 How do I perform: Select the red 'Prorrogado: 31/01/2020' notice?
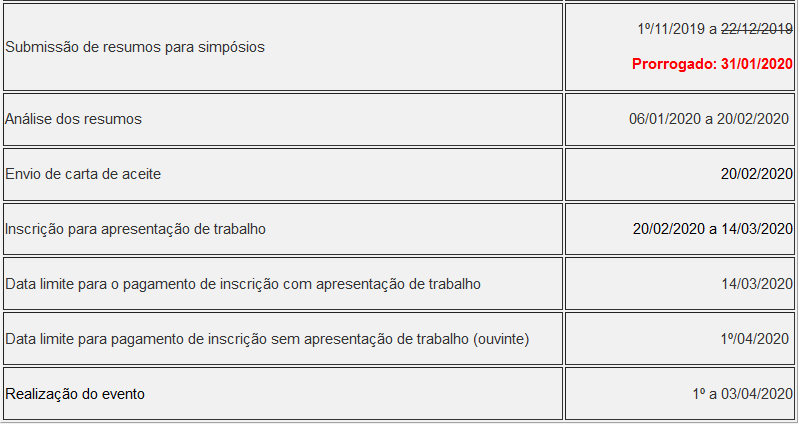(x=712, y=64)
